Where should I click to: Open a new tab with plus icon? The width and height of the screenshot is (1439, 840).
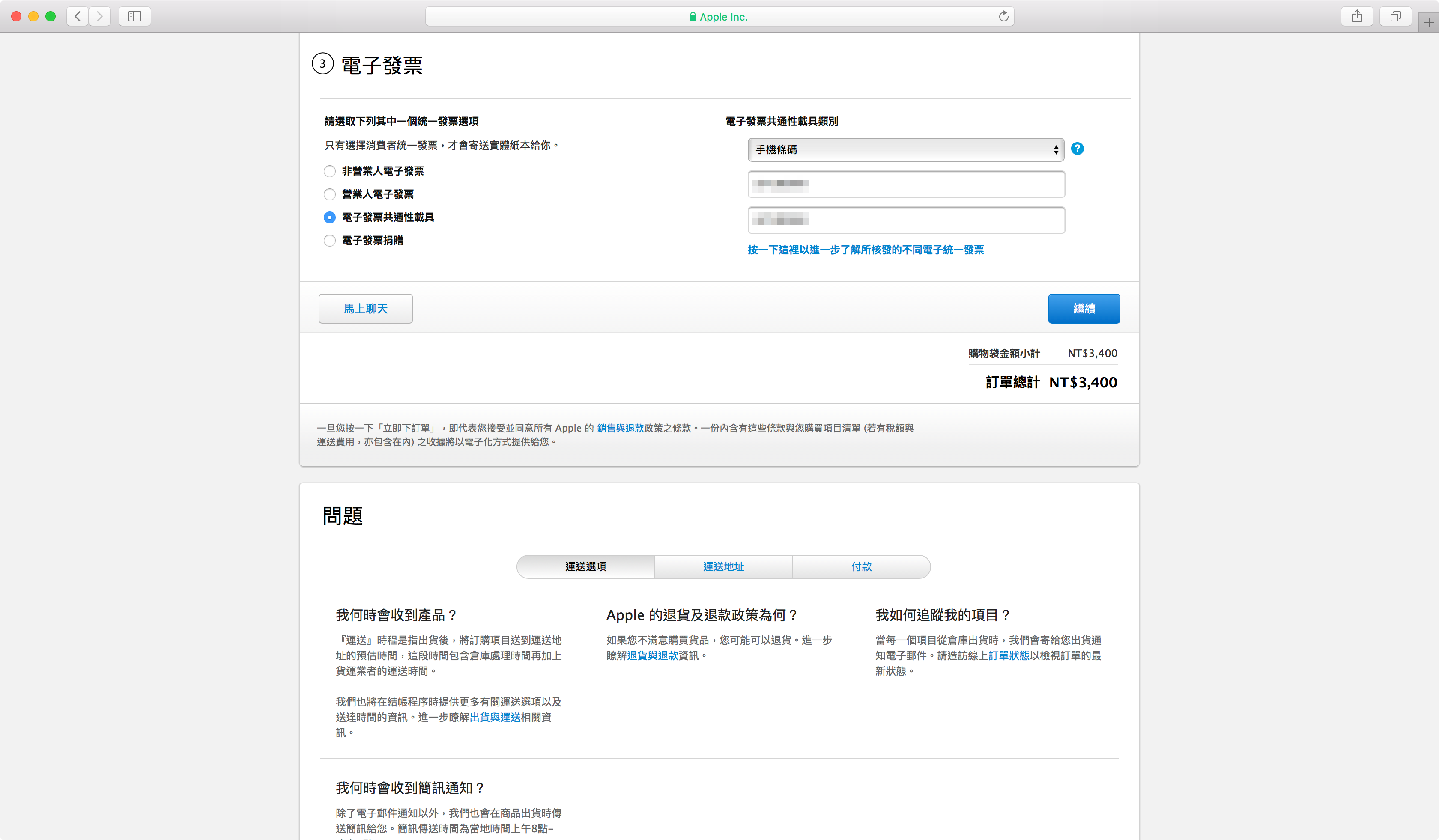[1428, 22]
